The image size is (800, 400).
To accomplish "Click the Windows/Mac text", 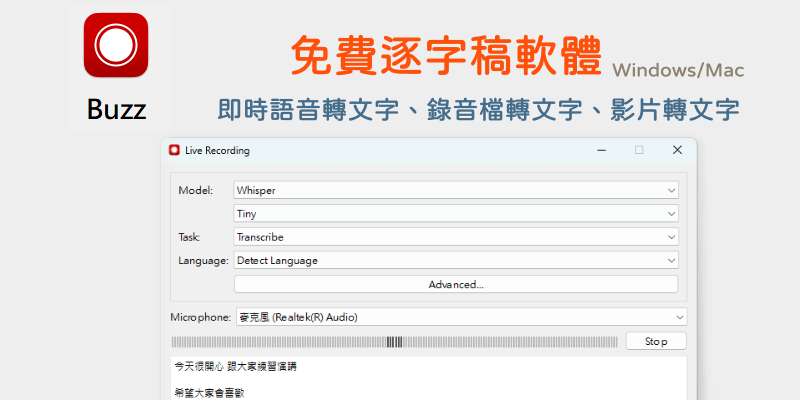I will click(678, 70).
